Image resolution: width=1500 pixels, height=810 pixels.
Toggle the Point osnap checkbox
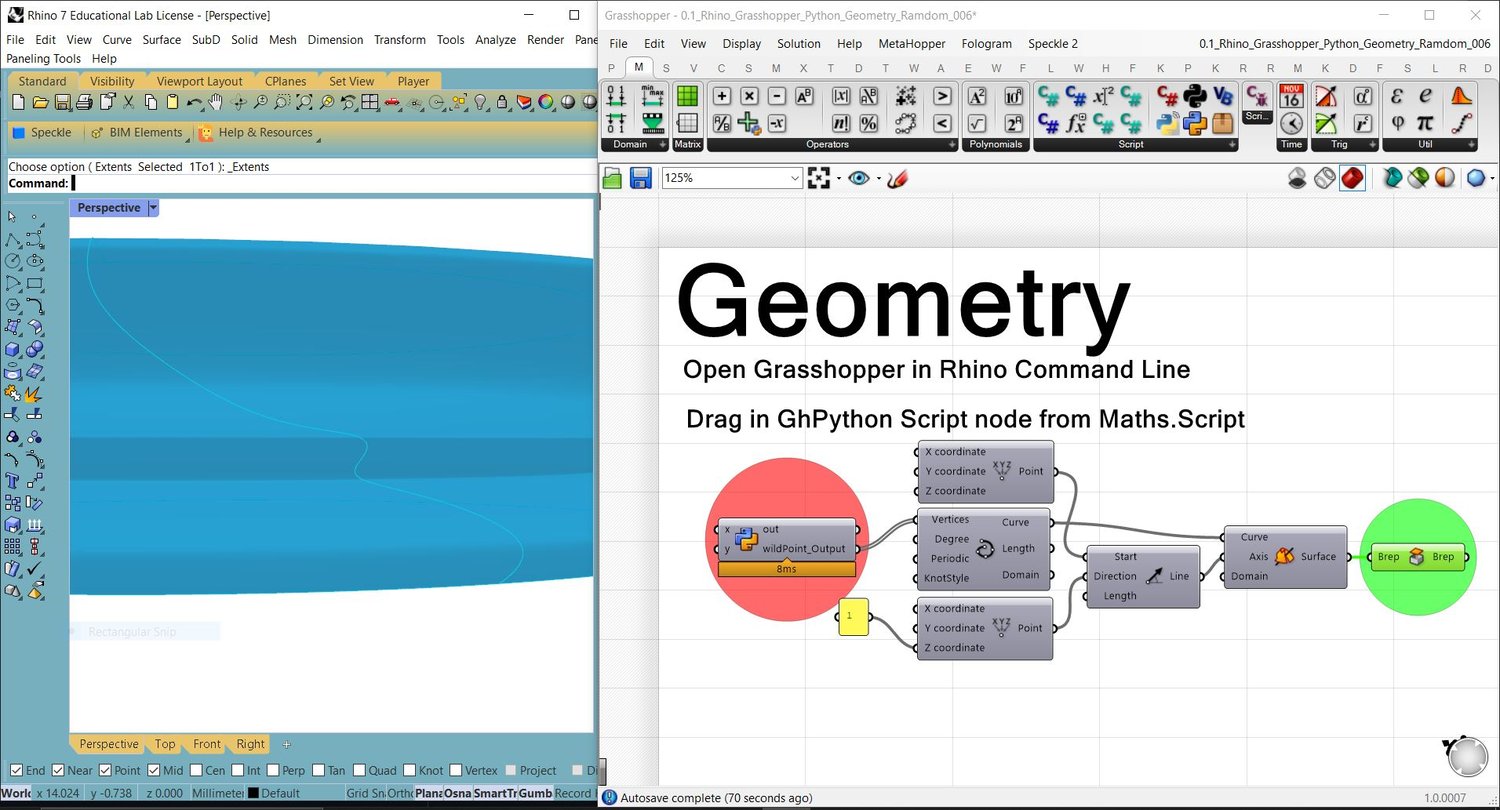[104, 771]
